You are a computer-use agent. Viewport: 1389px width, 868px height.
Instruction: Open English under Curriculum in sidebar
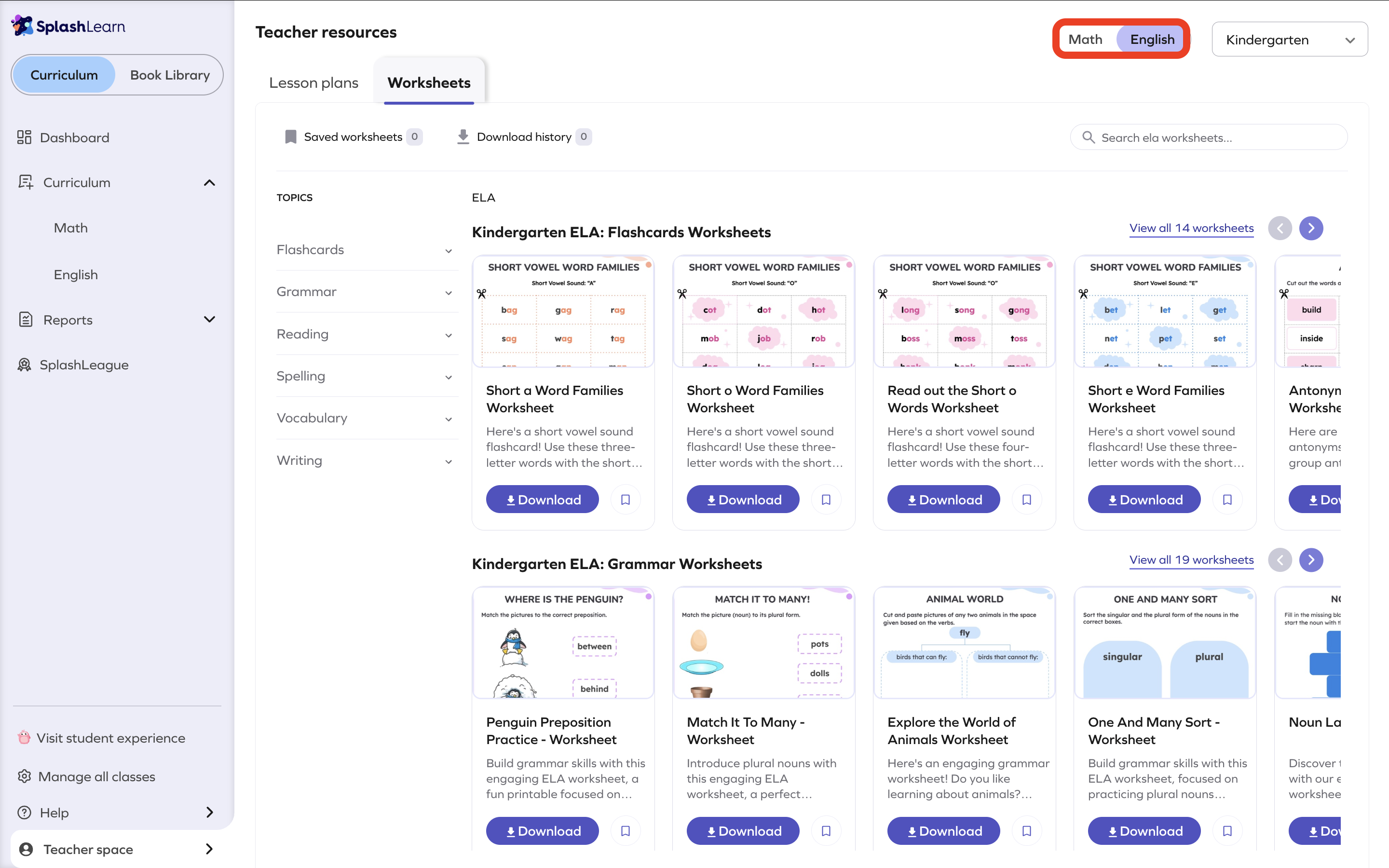click(x=76, y=274)
